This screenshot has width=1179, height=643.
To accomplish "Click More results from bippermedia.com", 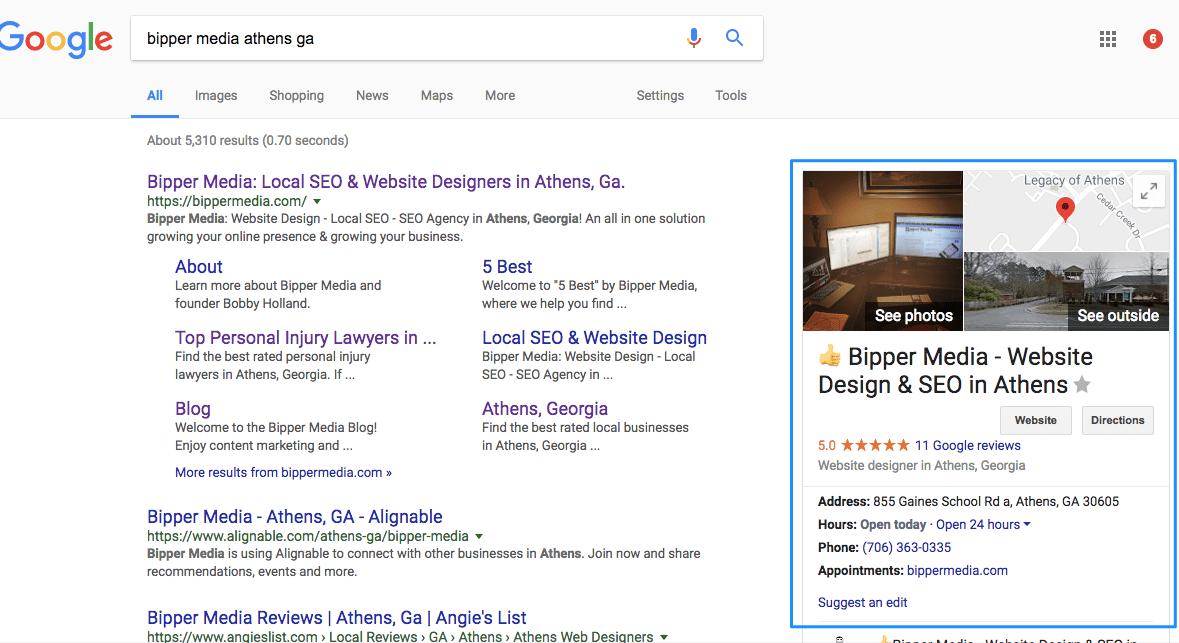I will tap(283, 472).
